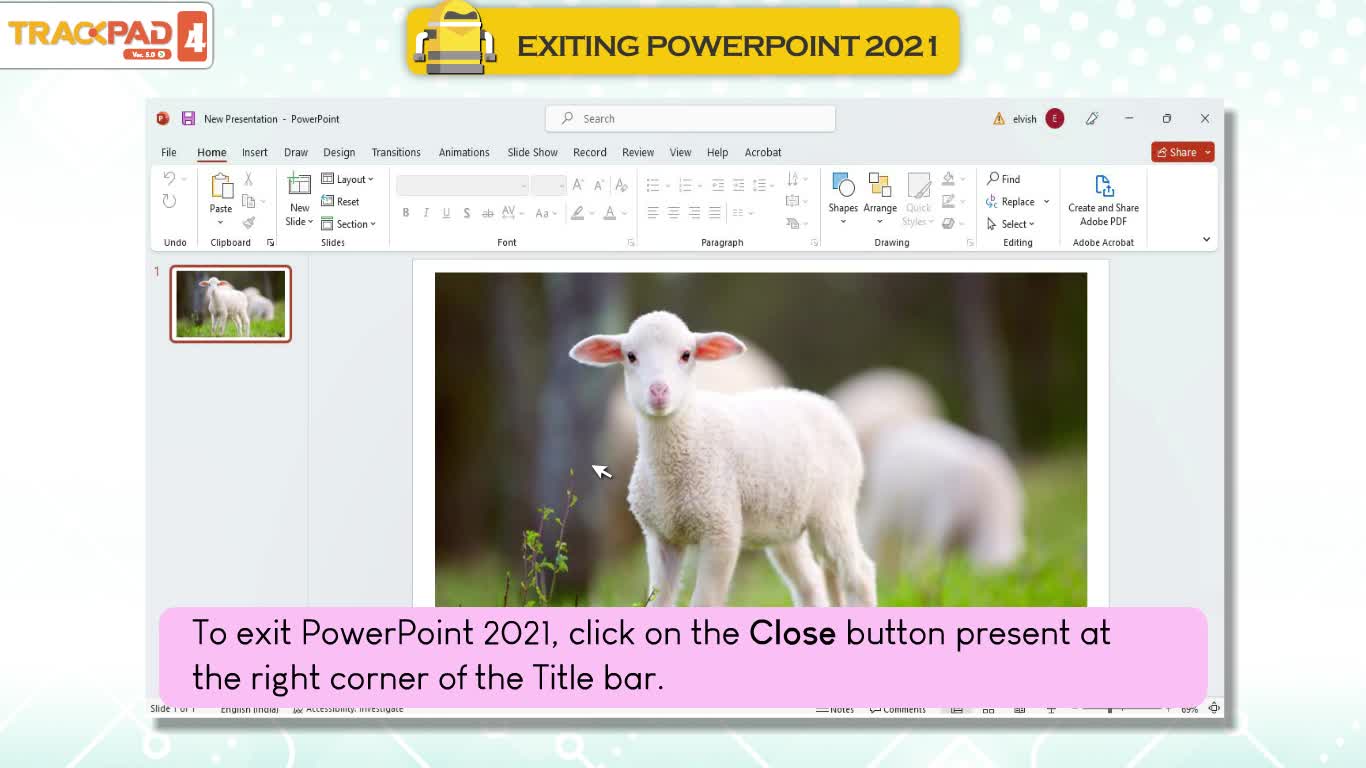Open the Layout dropdown

click(x=347, y=179)
